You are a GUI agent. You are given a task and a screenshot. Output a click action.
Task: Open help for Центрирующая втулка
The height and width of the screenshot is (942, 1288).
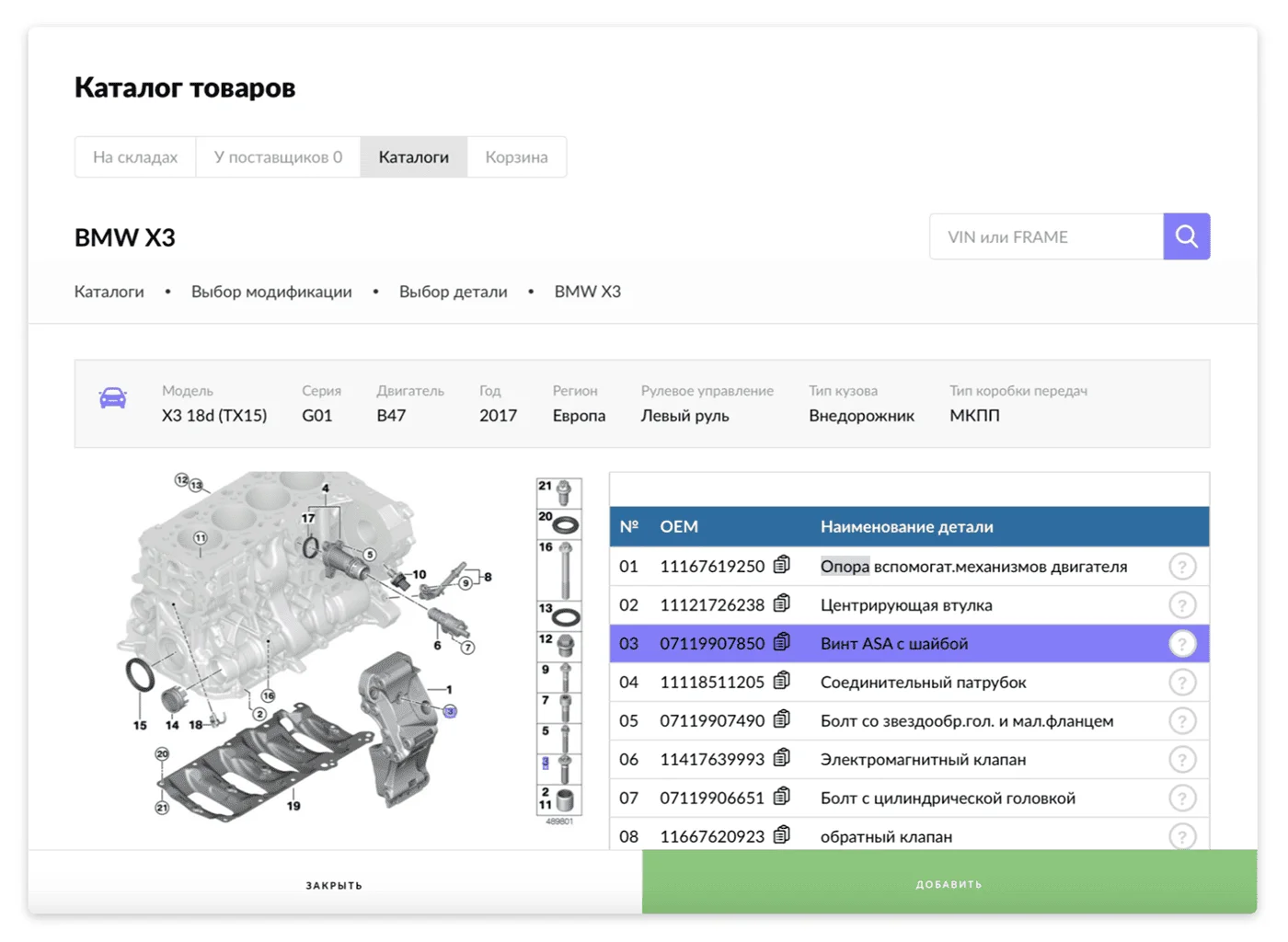click(1182, 605)
